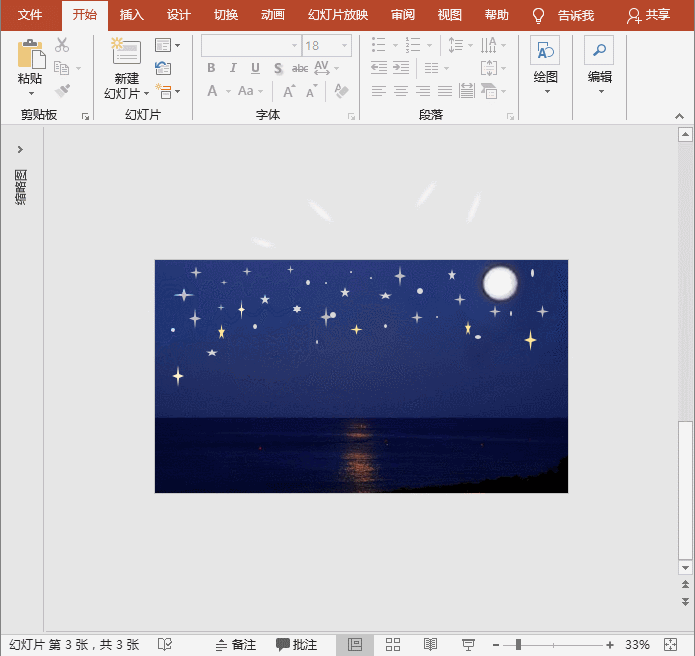Expand the thumbnails pane arrow
The height and width of the screenshot is (656, 695).
pyautogui.click(x=20, y=149)
